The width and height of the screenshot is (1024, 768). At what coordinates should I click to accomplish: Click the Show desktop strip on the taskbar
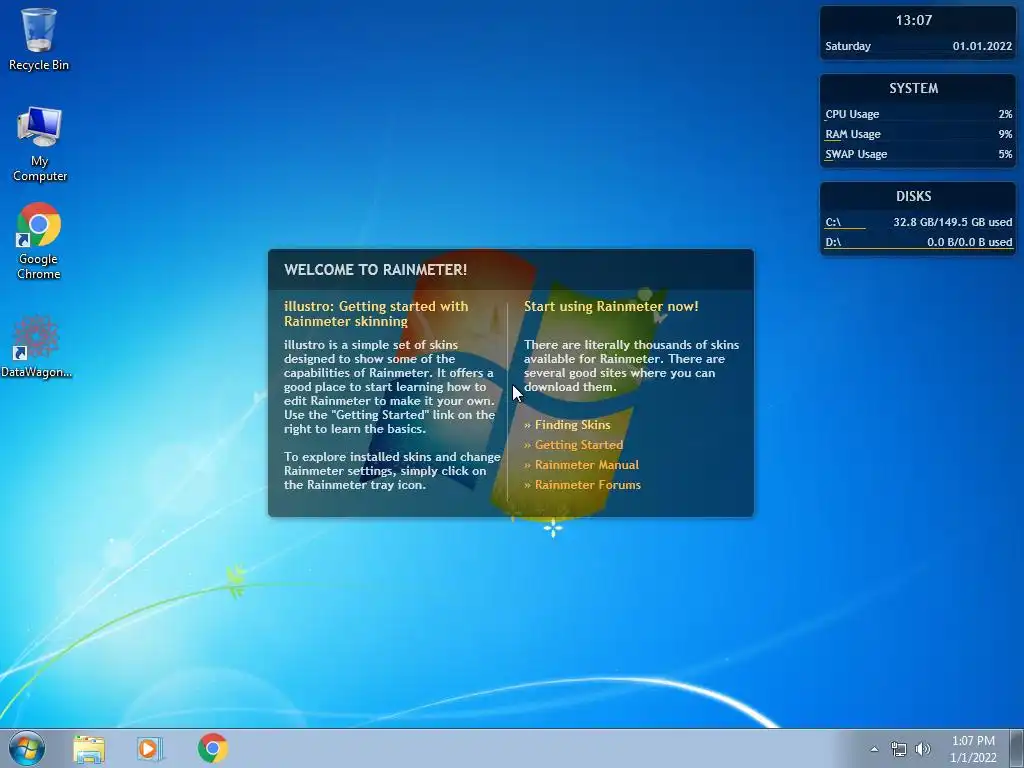pos(1017,748)
